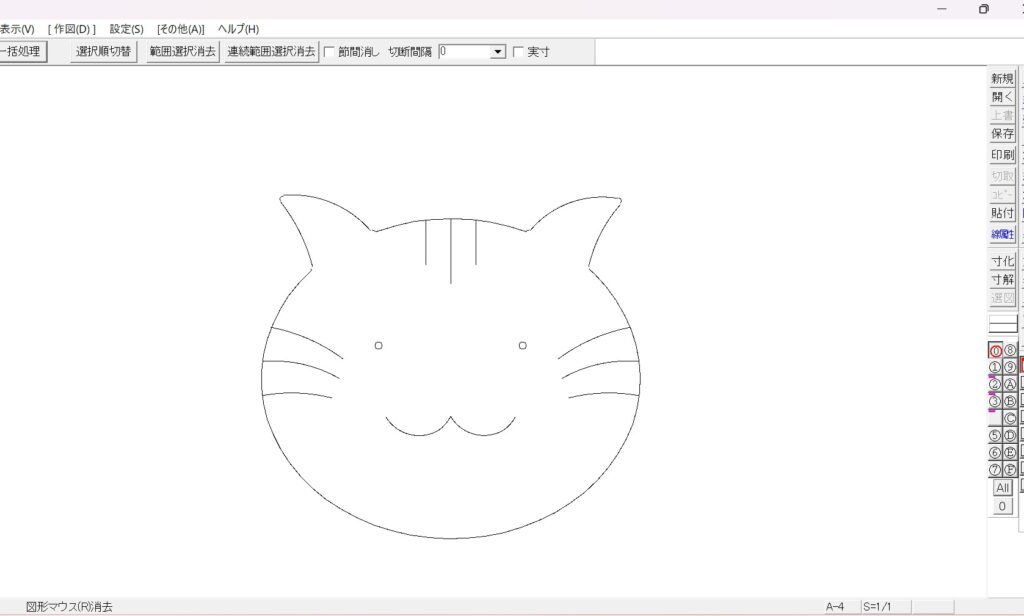Enable the 実寸 checkbox

pyautogui.click(x=518, y=52)
